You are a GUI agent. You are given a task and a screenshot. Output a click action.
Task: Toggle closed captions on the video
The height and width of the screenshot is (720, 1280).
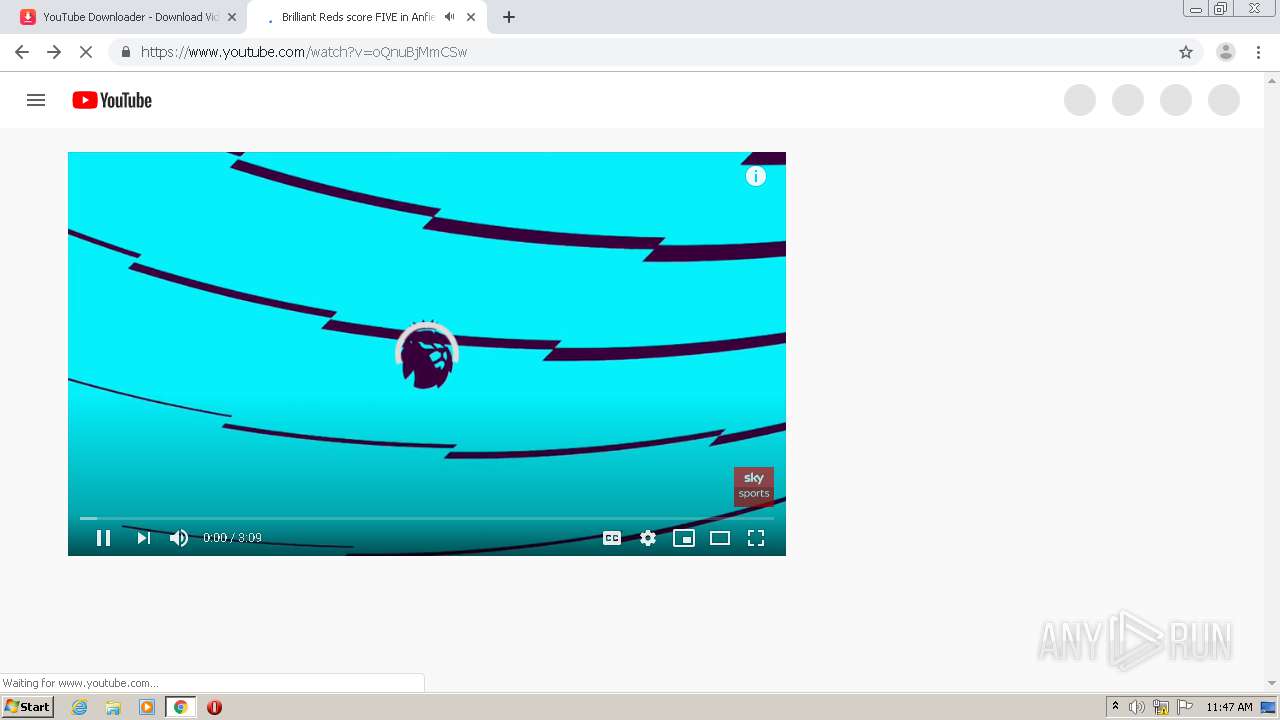[x=612, y=538]
